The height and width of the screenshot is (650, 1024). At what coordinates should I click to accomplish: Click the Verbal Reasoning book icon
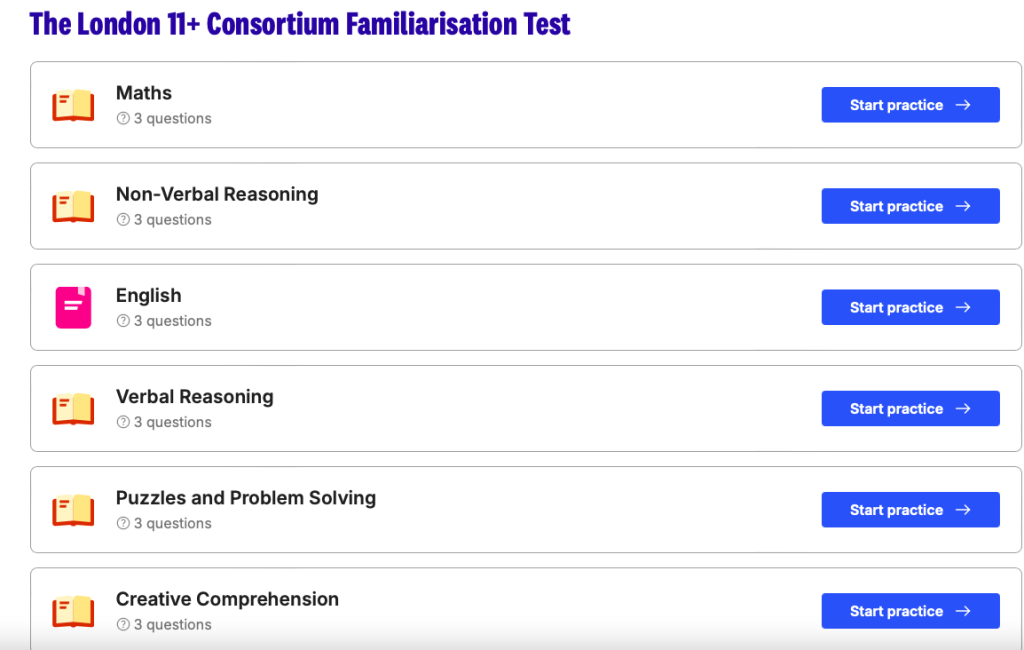tap(73, 409)
